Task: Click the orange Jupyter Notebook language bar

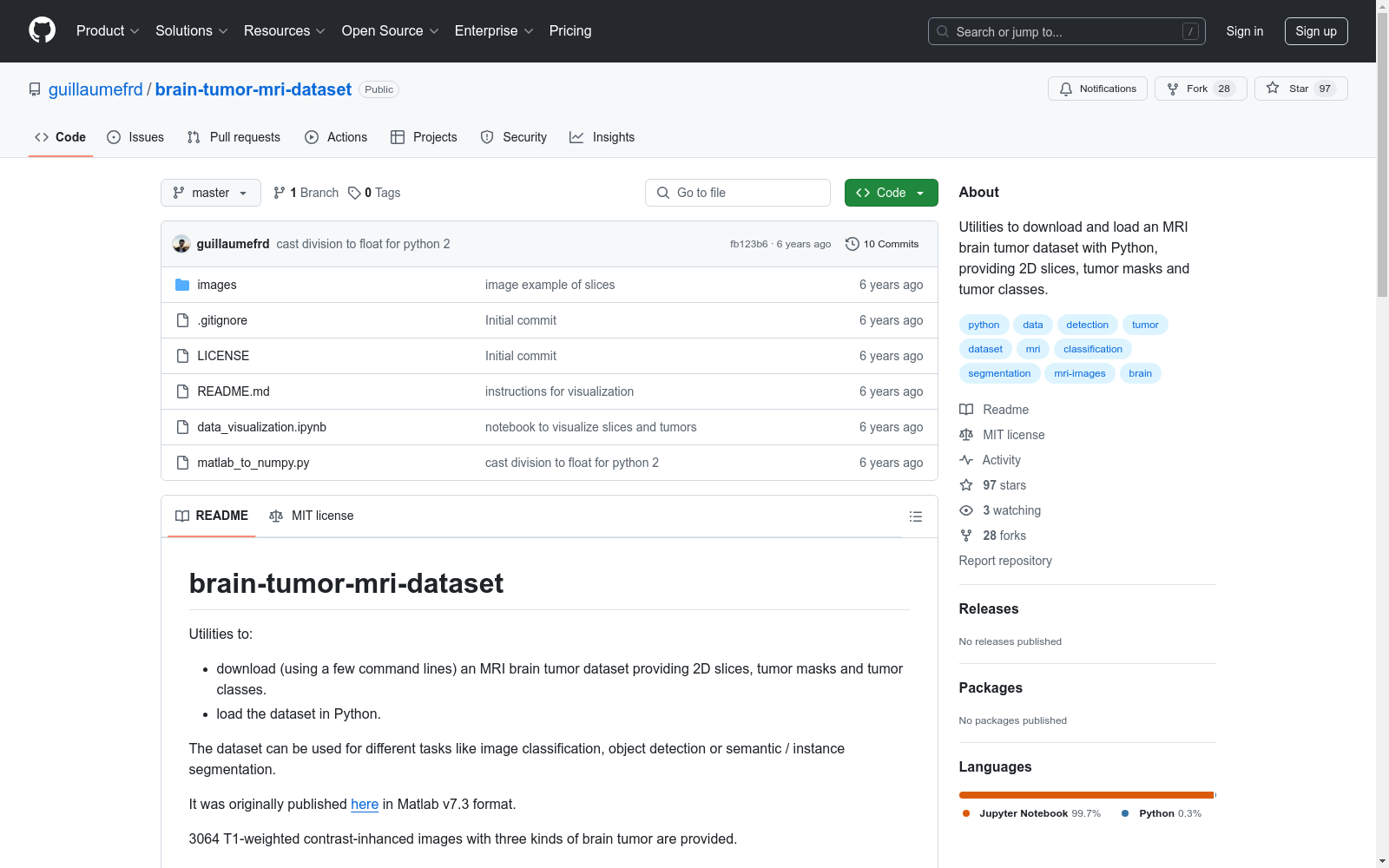Action: click(x=1086, y=795)
